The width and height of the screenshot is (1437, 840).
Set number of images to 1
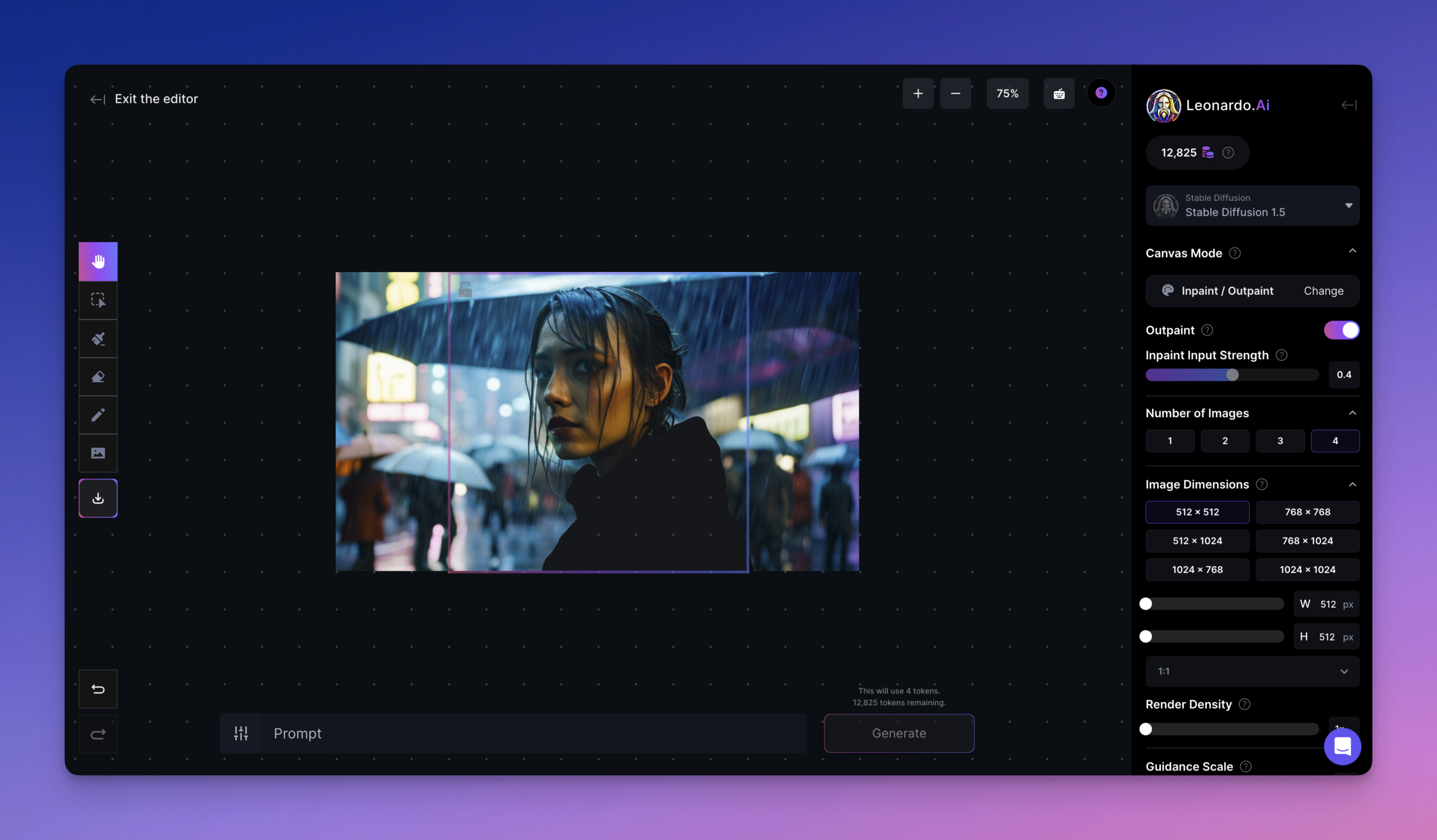click(x=1170, y=440)
